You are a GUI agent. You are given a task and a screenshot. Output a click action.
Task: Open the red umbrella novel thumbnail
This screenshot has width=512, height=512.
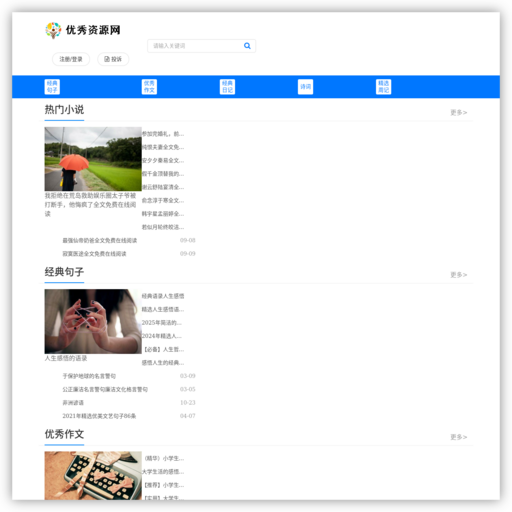[x=93, y=159]
